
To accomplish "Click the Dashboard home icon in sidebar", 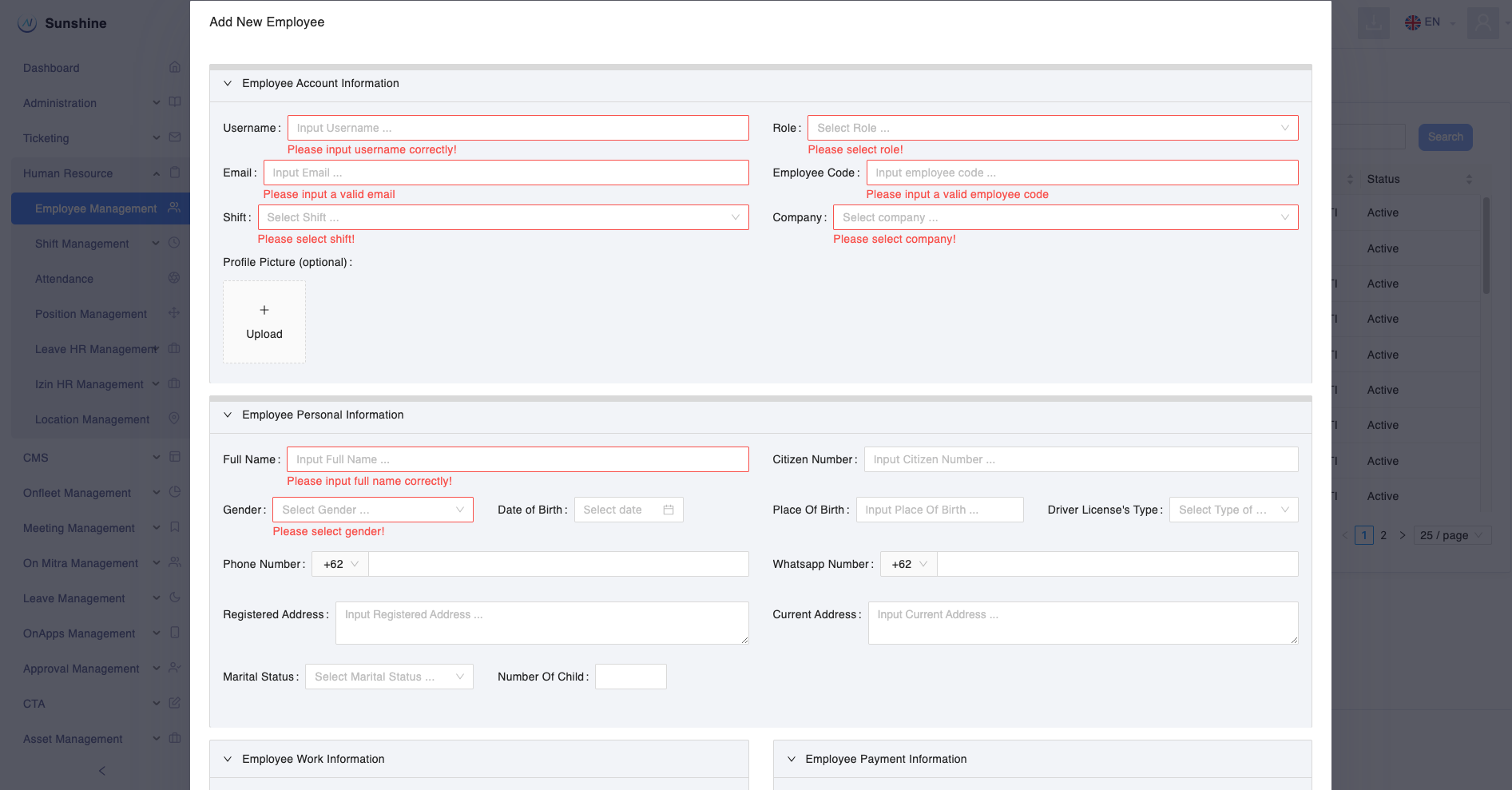I will 175,67.
